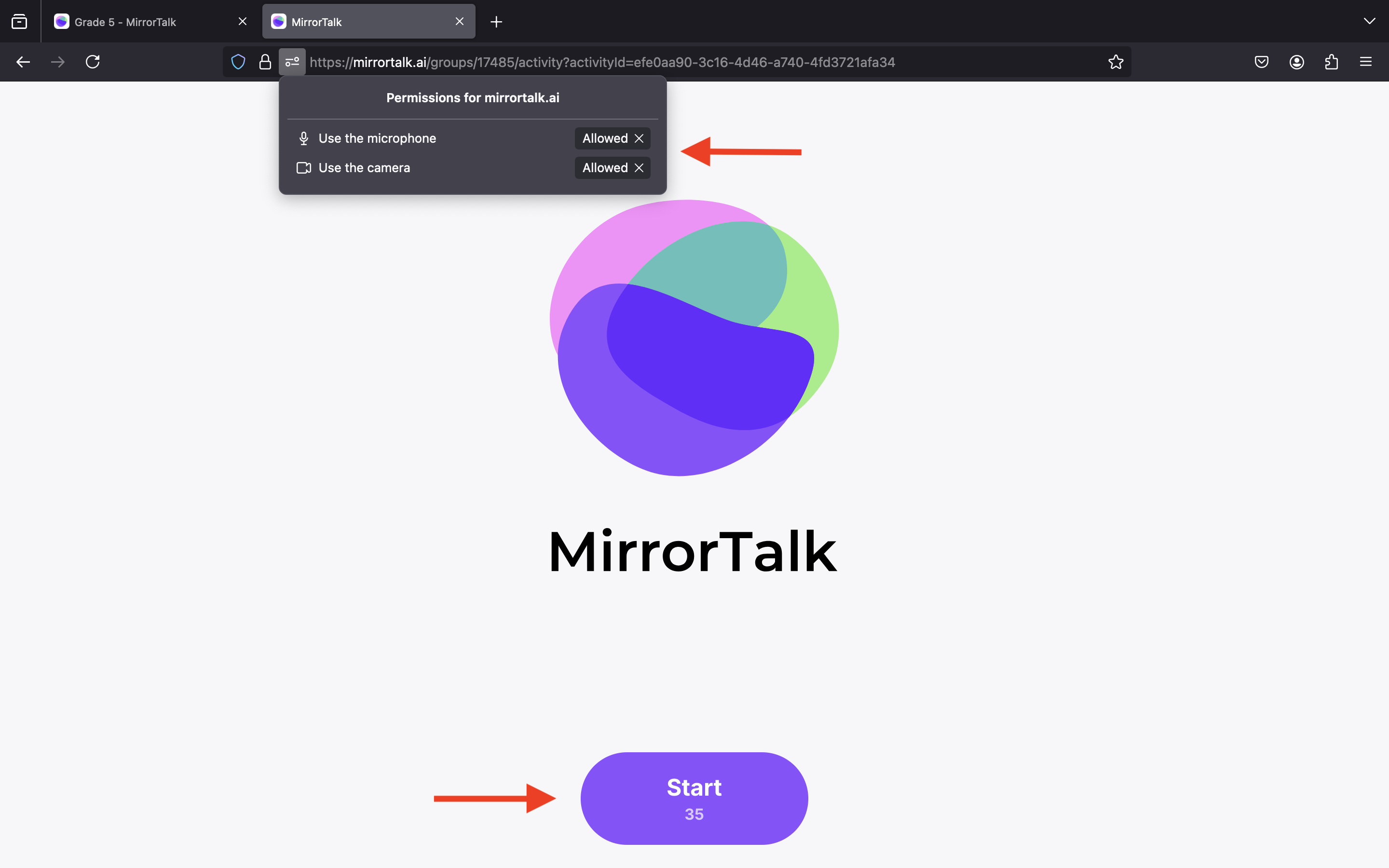Select the MirrorTalk tab
Image resolution: width=1389 pixels, height=868 pixels.
pos(368,22)
